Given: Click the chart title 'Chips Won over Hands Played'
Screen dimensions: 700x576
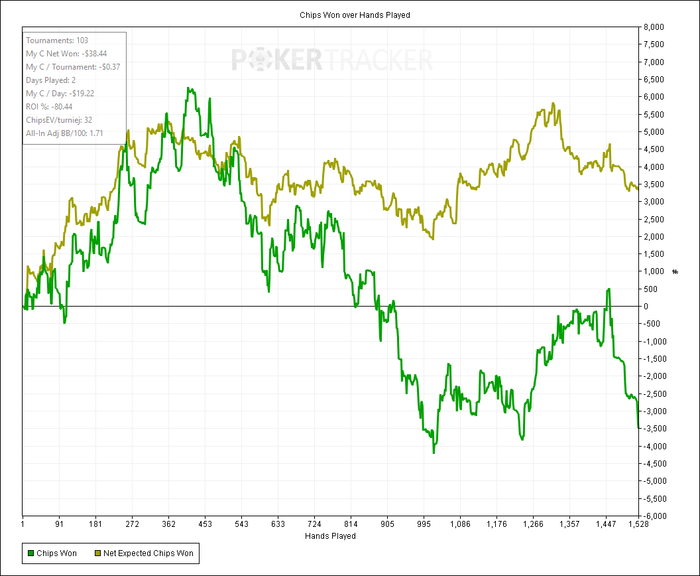Looking at the screenshot, I should (355, 15).
